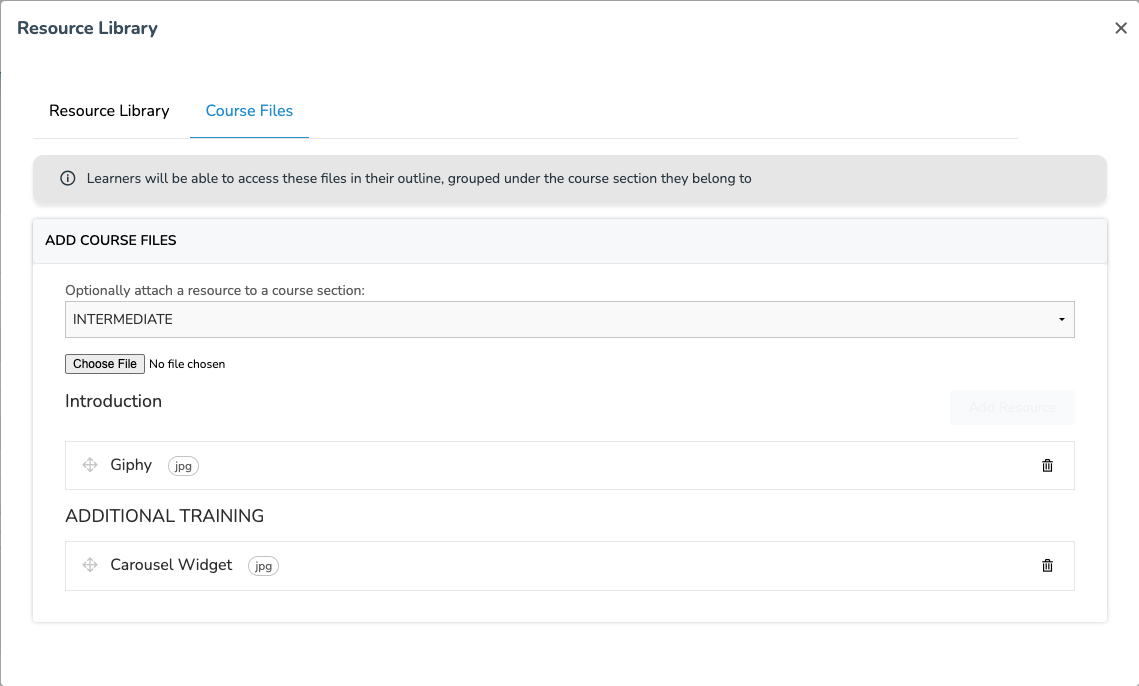Click the dropdown arrow on the INTERMEDIATE selector
This screenshot has height=686, width=1139.
(x=1061, y=319)
